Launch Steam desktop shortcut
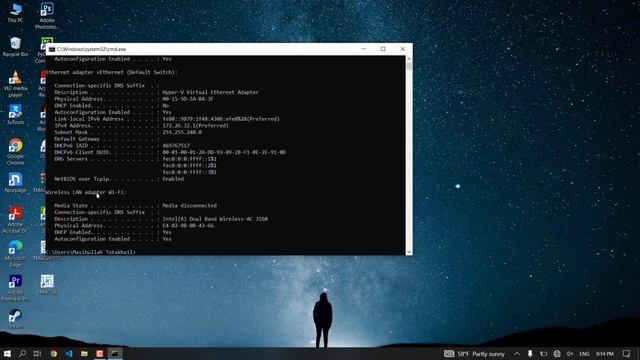The width and height of the screenshot is (640, 360). 15,319
